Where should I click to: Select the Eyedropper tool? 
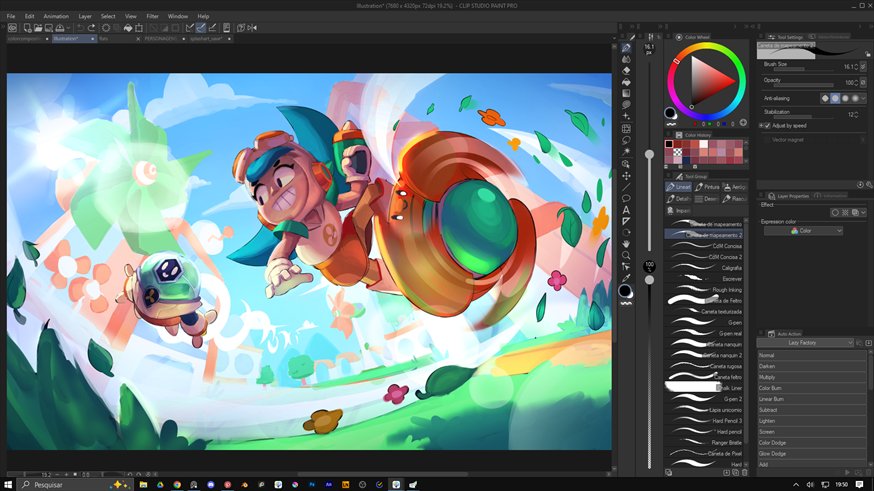tap(626, 278)
